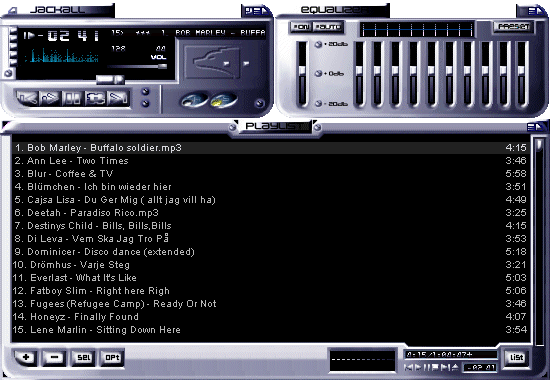
Task: Pause playback with the main pause button
Action: pos(72,98)
